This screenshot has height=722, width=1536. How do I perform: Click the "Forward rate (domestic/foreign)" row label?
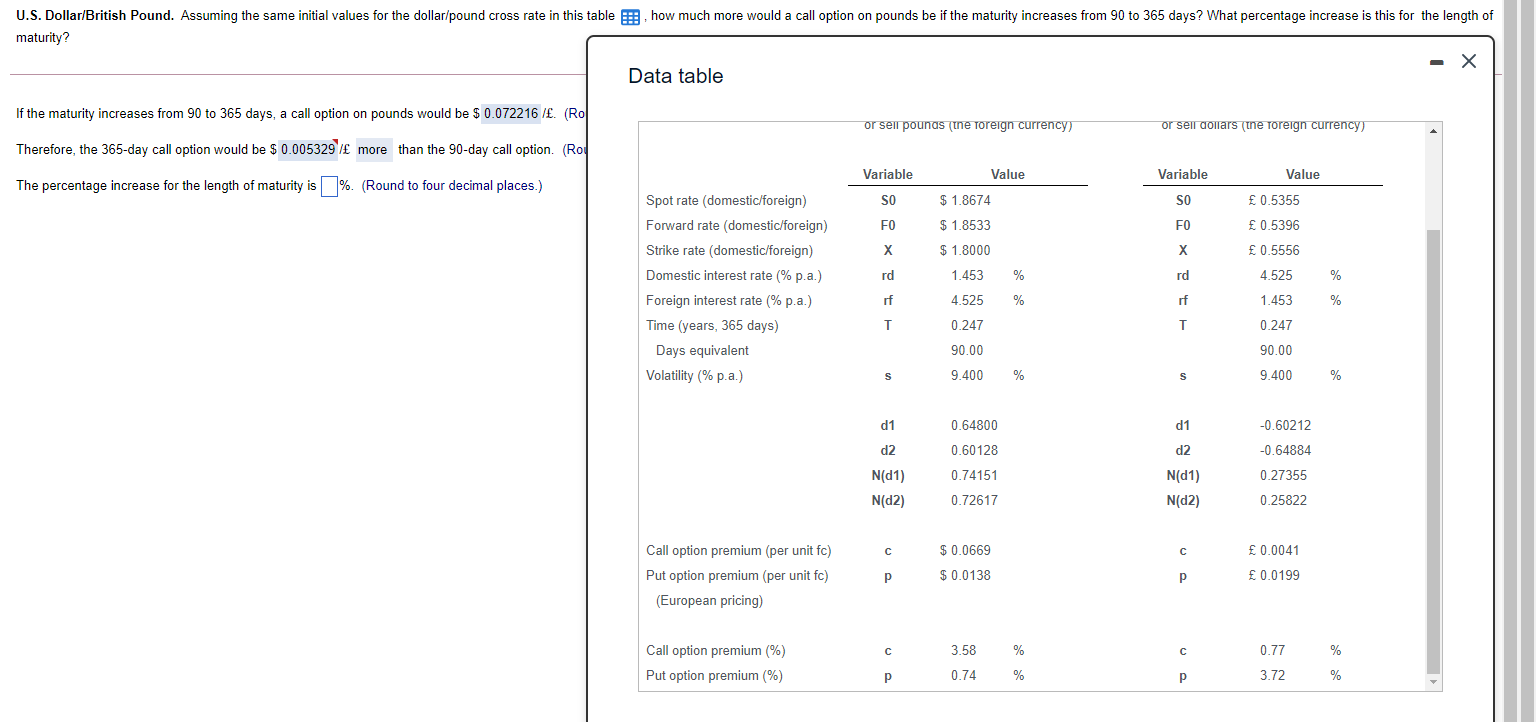point(737,226)
